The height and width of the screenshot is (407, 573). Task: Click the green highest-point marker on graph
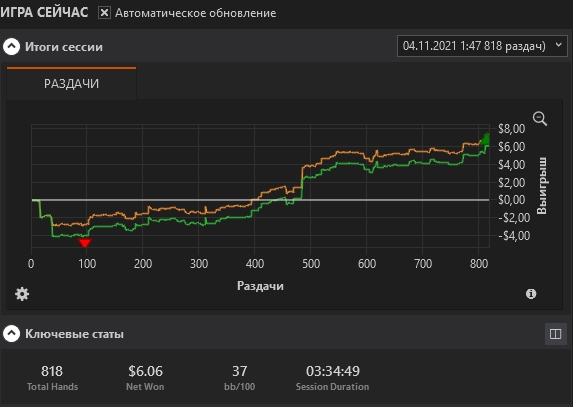coord(485,139)
